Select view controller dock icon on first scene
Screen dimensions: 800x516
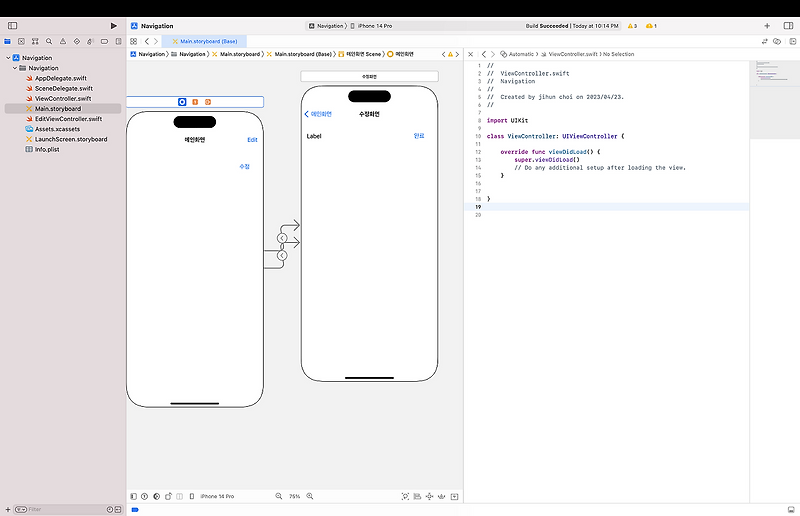(x=182, y=102)
